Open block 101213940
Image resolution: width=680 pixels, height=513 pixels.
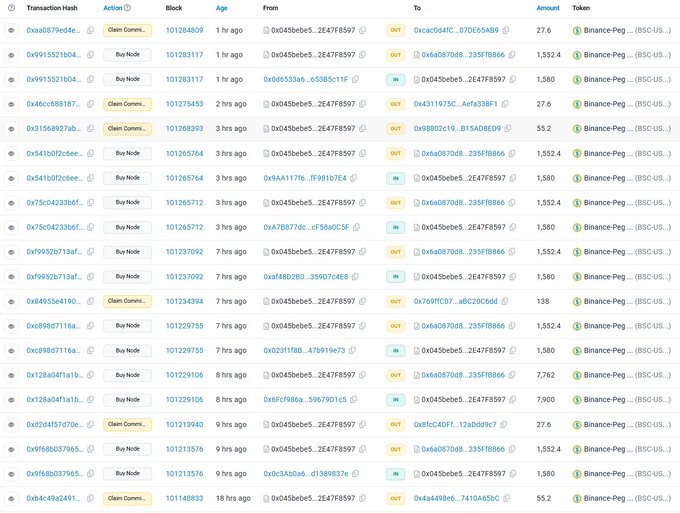[184, 425]
